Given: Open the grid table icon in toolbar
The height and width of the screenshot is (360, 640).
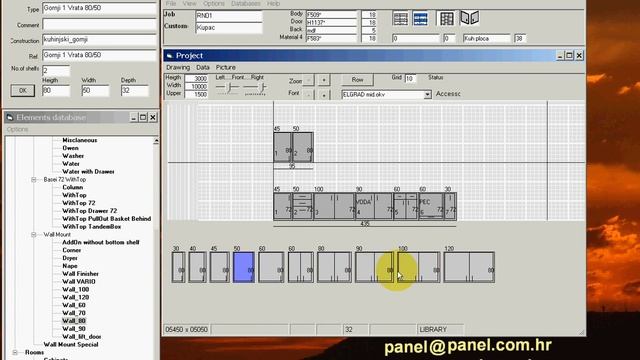Looking at the screenshot, I should (447, 19).
